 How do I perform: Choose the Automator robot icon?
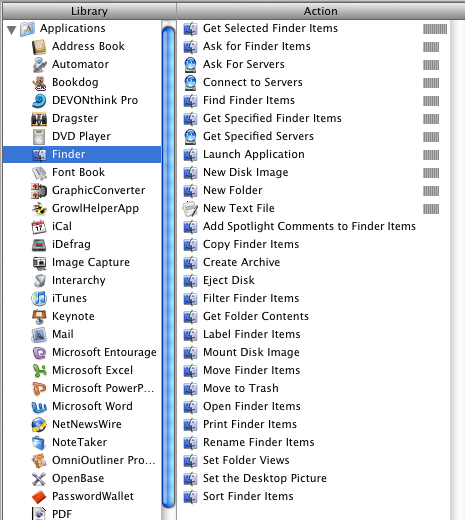[39, 65]
